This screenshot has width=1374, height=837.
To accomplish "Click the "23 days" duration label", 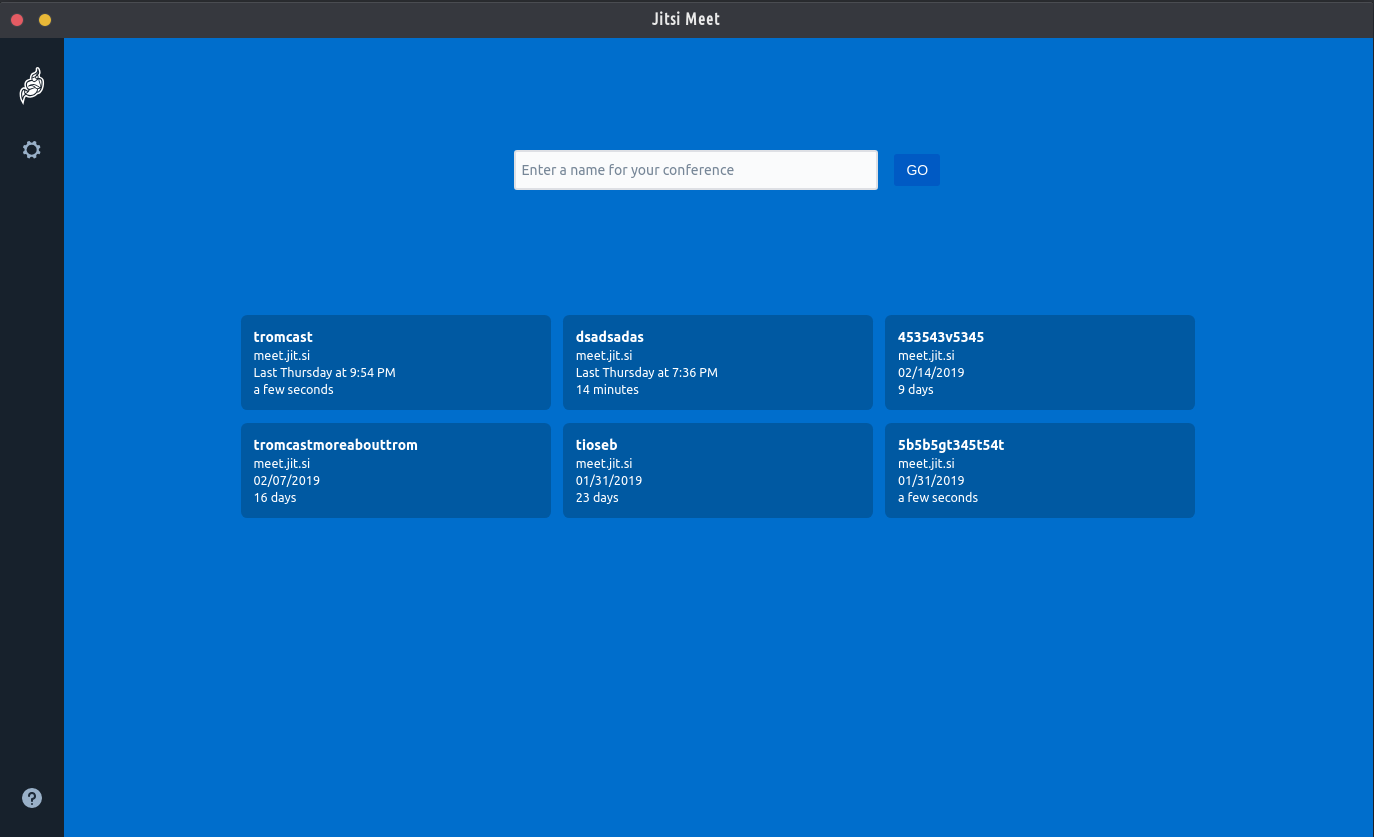I will [x=597, y=498].
